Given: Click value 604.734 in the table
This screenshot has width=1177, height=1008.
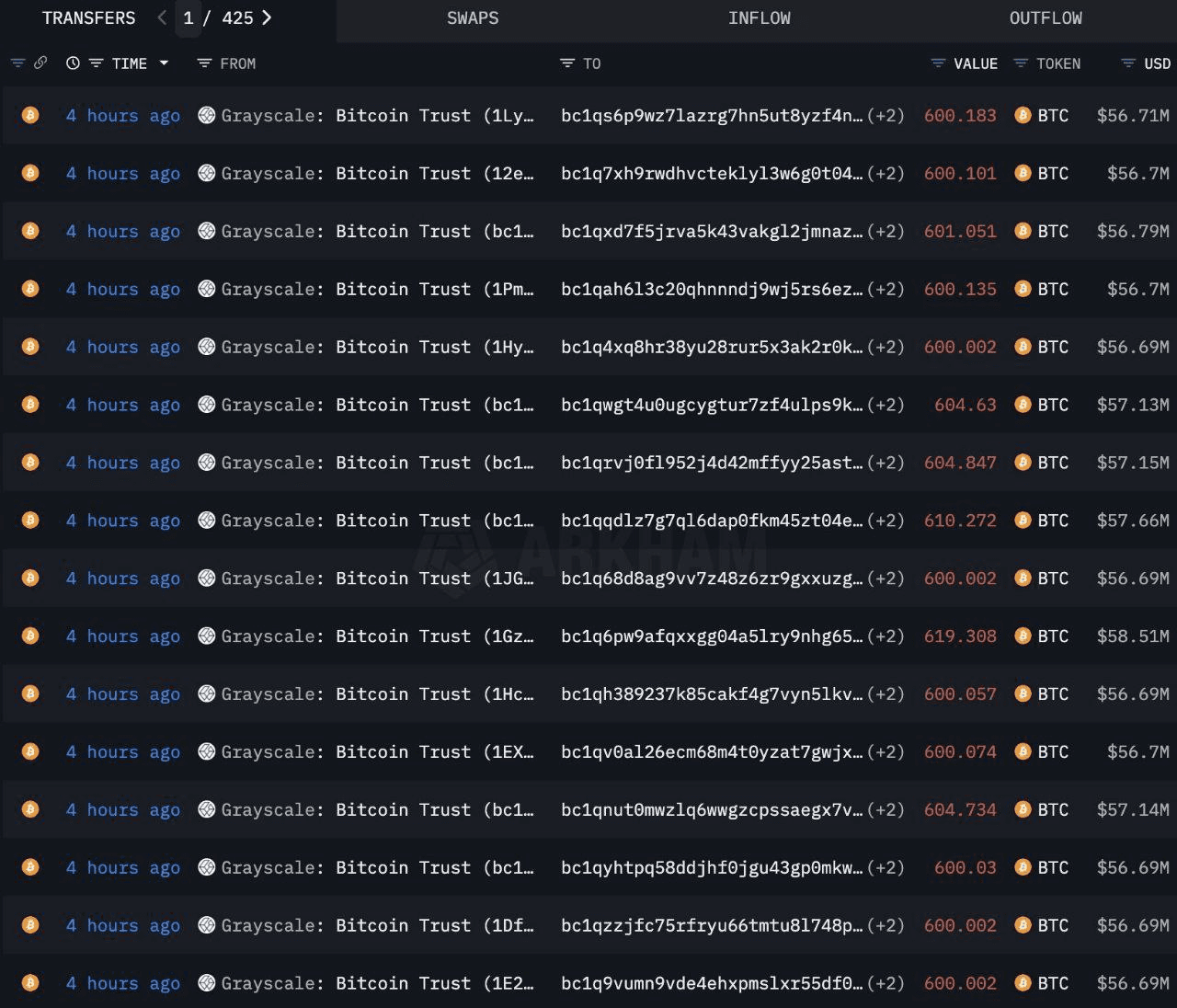Looking at the screenshot, I should [x=960, y=811].
